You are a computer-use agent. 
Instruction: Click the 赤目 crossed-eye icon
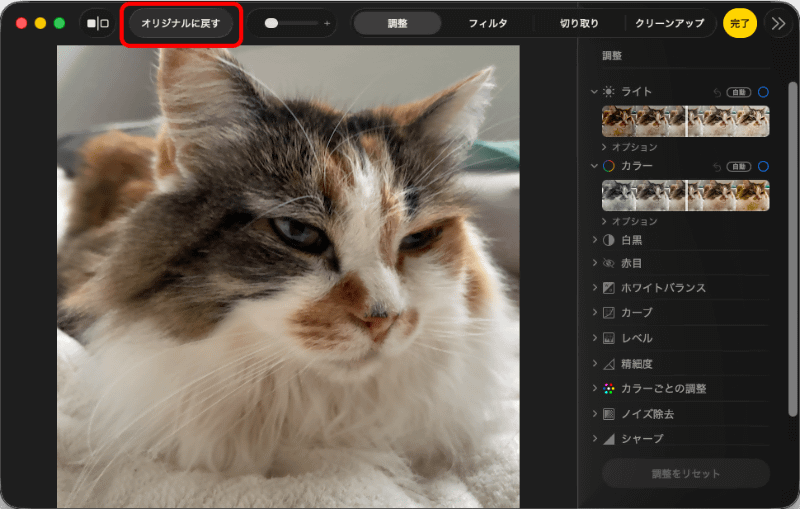[609, 263]
